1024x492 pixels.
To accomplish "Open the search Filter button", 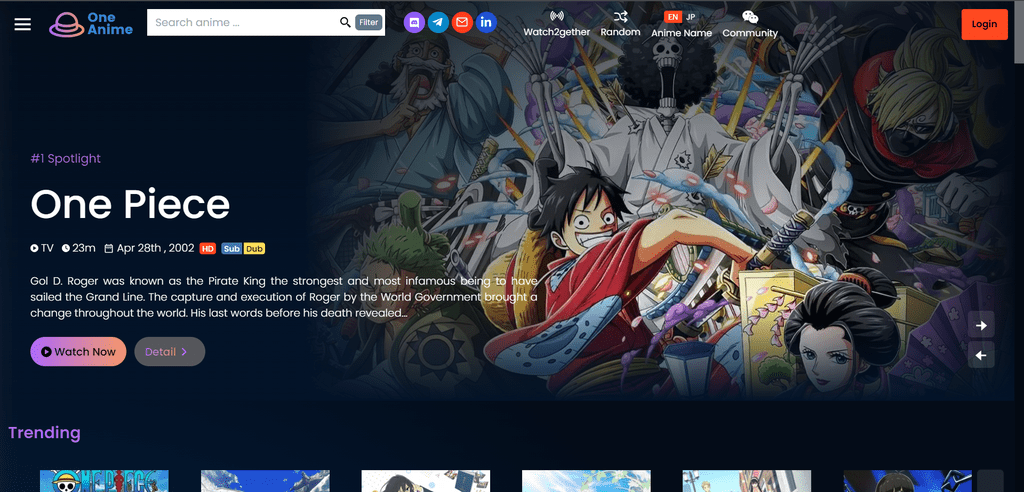I will 368,23.
